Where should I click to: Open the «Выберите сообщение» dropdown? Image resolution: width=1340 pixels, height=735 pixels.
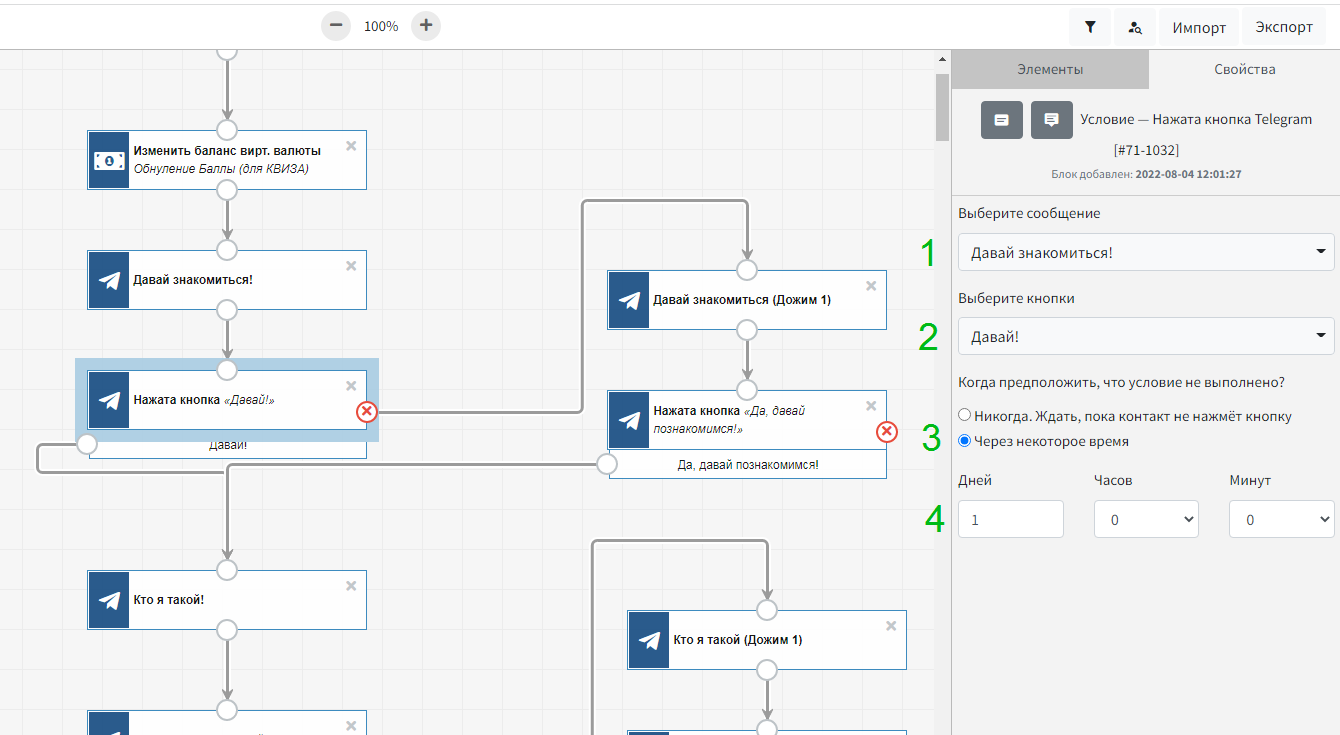[1145, 252]
